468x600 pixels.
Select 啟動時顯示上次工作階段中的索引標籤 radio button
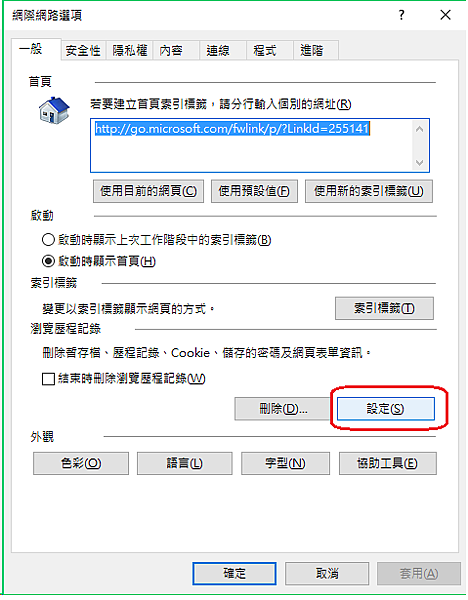tap(48, 240)
